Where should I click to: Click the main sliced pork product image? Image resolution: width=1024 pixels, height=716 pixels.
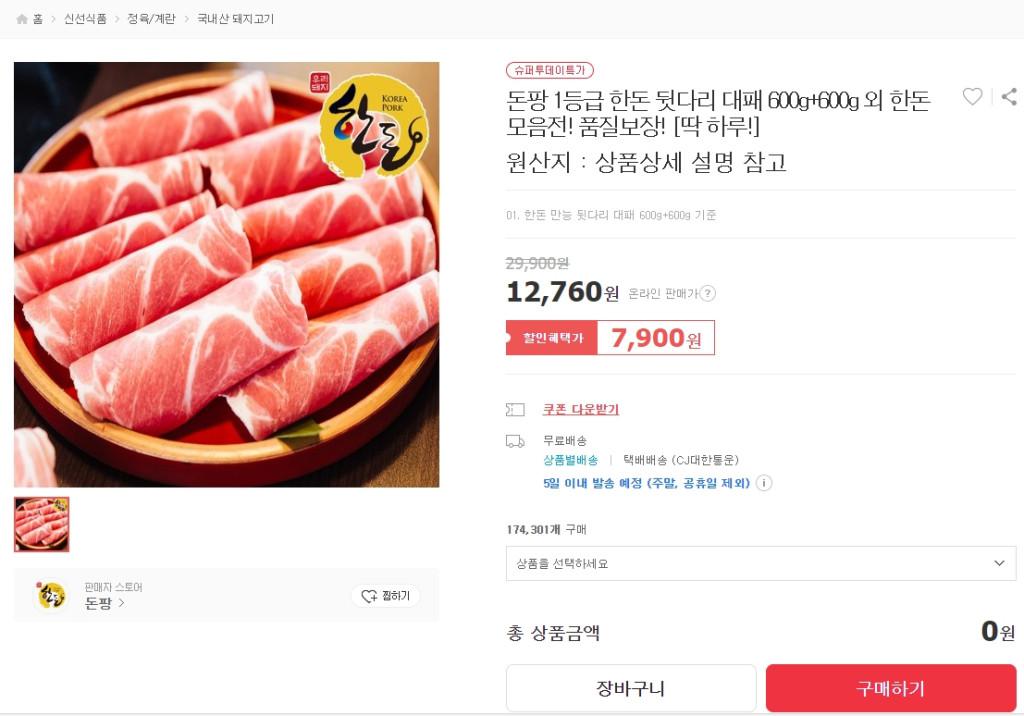pyautogui.click(x=227, y=274)
